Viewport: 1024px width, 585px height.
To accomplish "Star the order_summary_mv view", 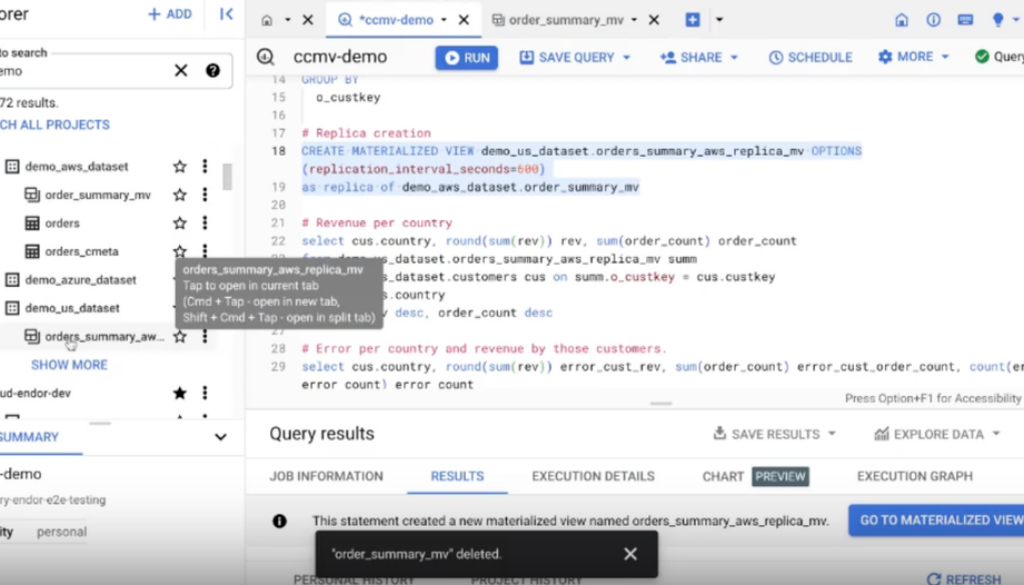I will click(x=180, y=195).
